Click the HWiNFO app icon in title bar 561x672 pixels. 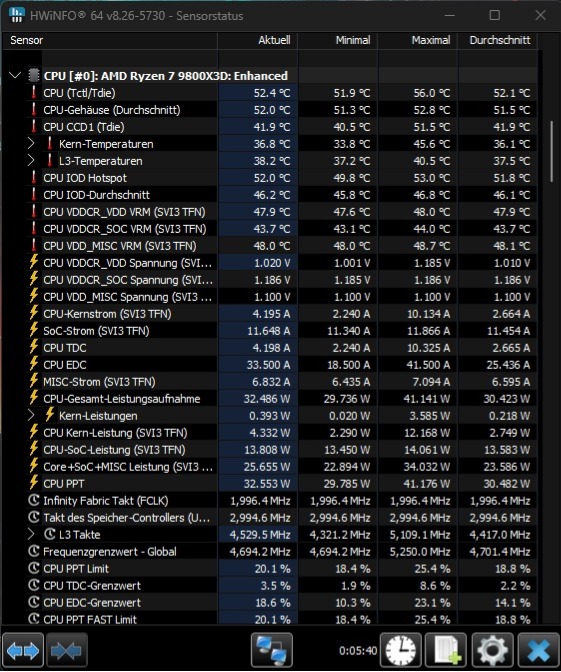[x=16, y=15]
